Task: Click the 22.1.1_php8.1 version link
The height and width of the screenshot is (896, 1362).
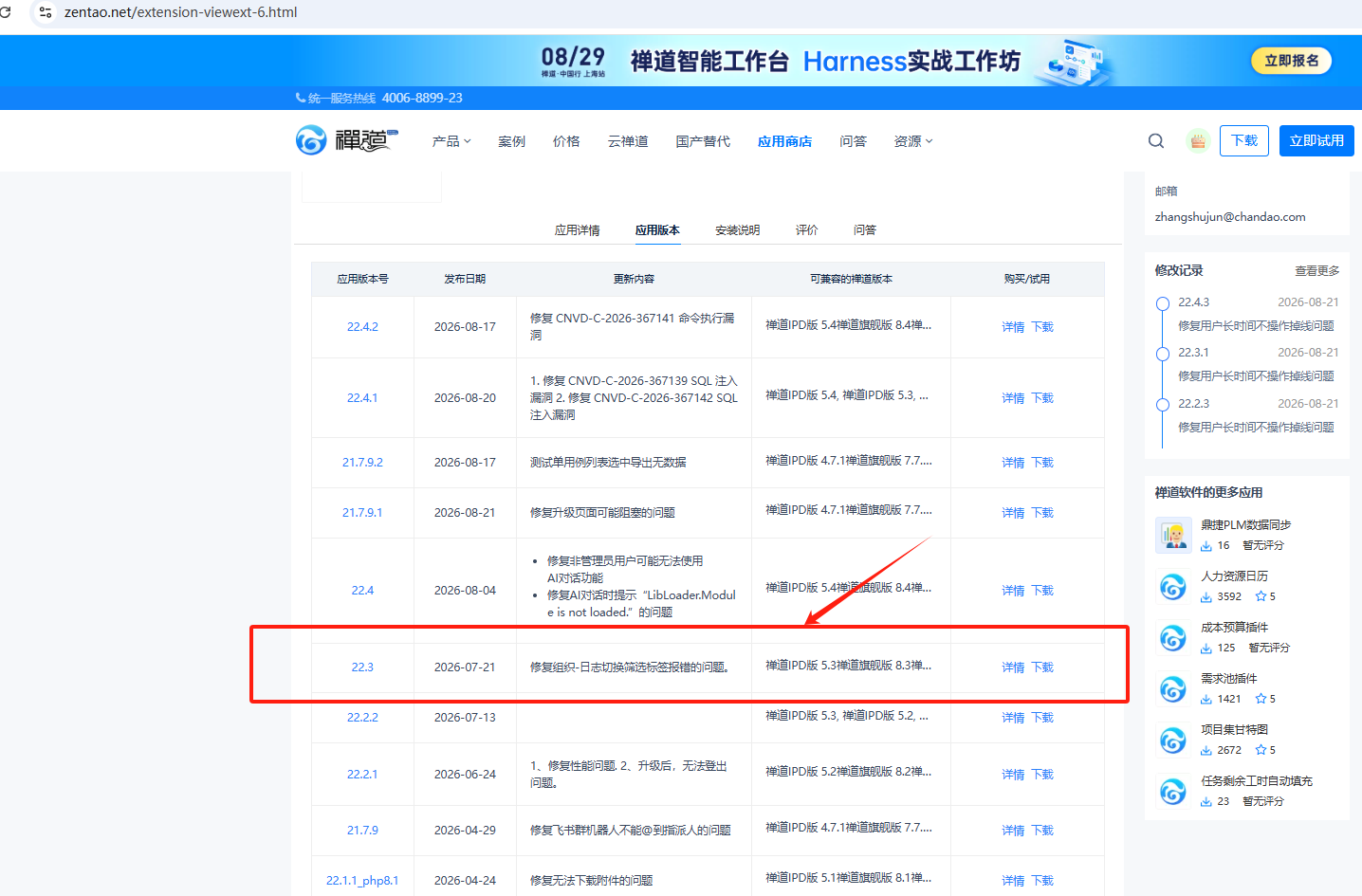Action: tap(362, 881)
